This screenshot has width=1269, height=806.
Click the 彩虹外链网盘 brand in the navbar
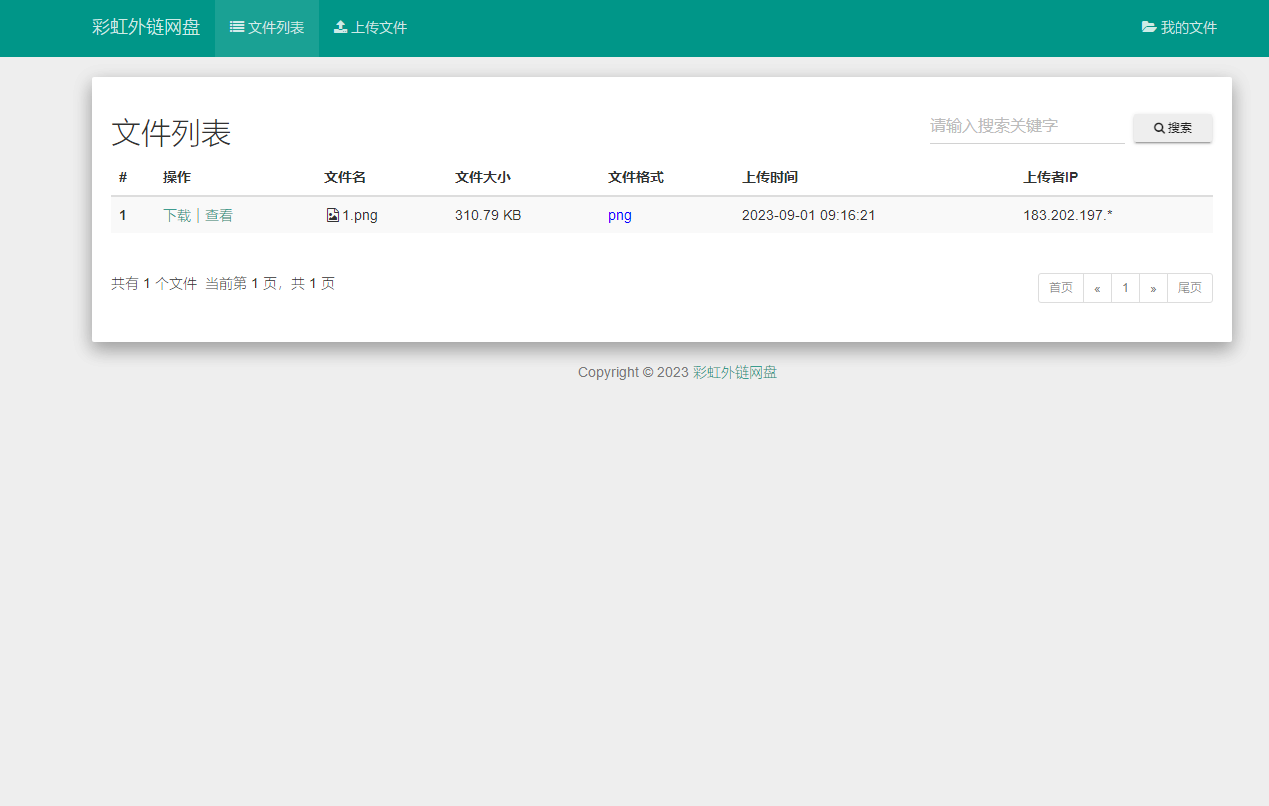(147, 27)
